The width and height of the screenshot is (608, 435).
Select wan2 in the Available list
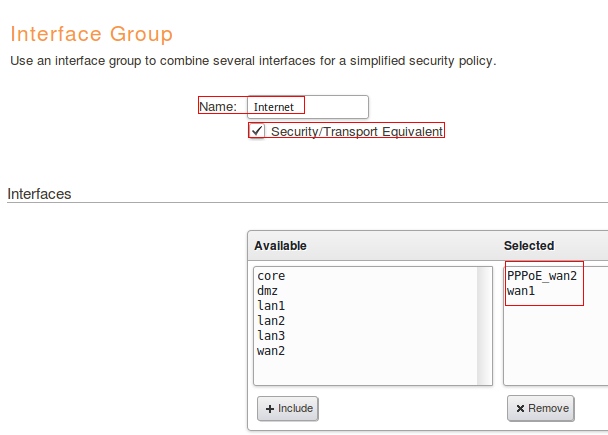[x=271, y=350]
